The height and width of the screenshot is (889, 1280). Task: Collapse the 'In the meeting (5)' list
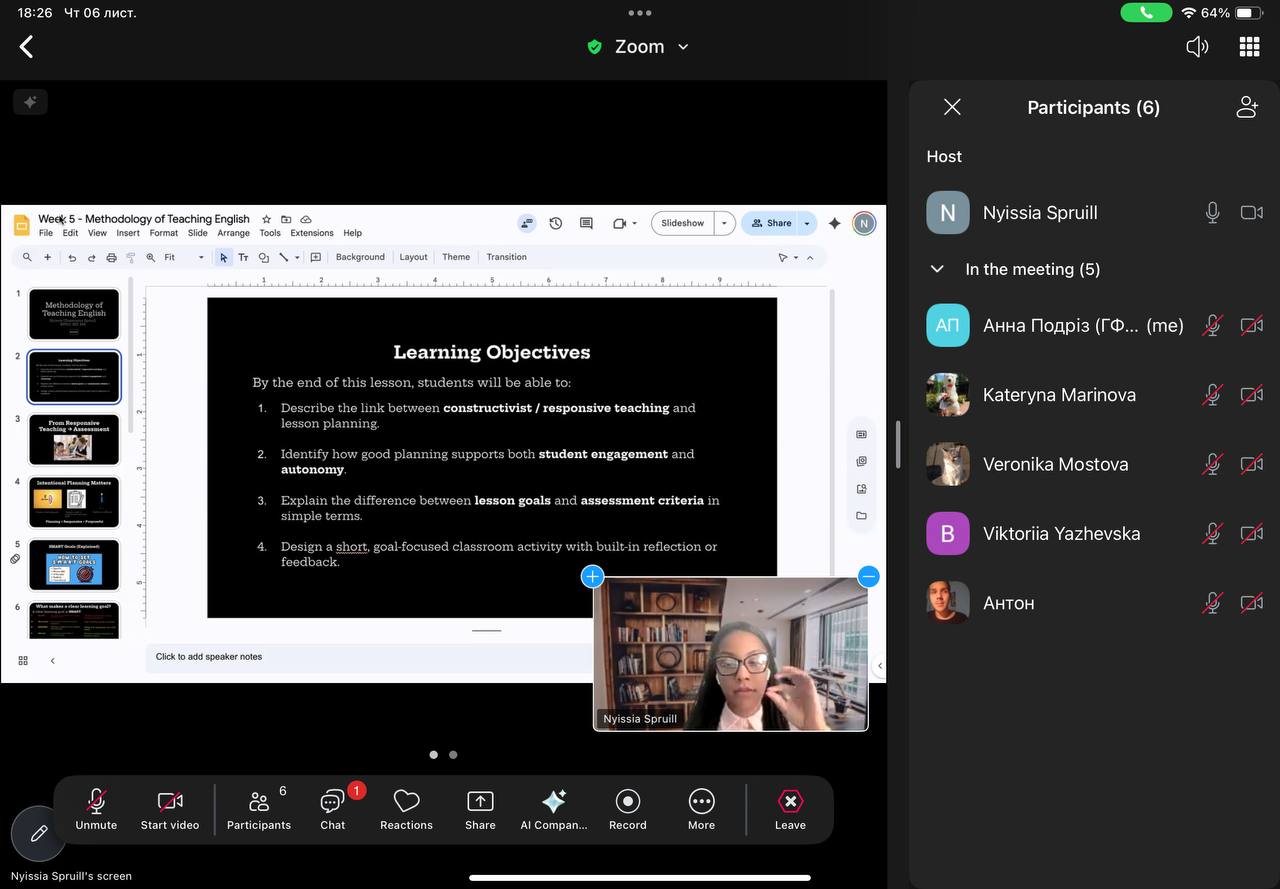point(937,269)
